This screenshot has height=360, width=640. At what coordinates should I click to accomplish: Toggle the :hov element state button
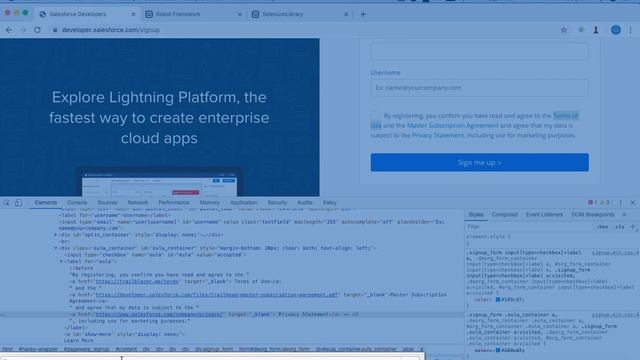602,227
